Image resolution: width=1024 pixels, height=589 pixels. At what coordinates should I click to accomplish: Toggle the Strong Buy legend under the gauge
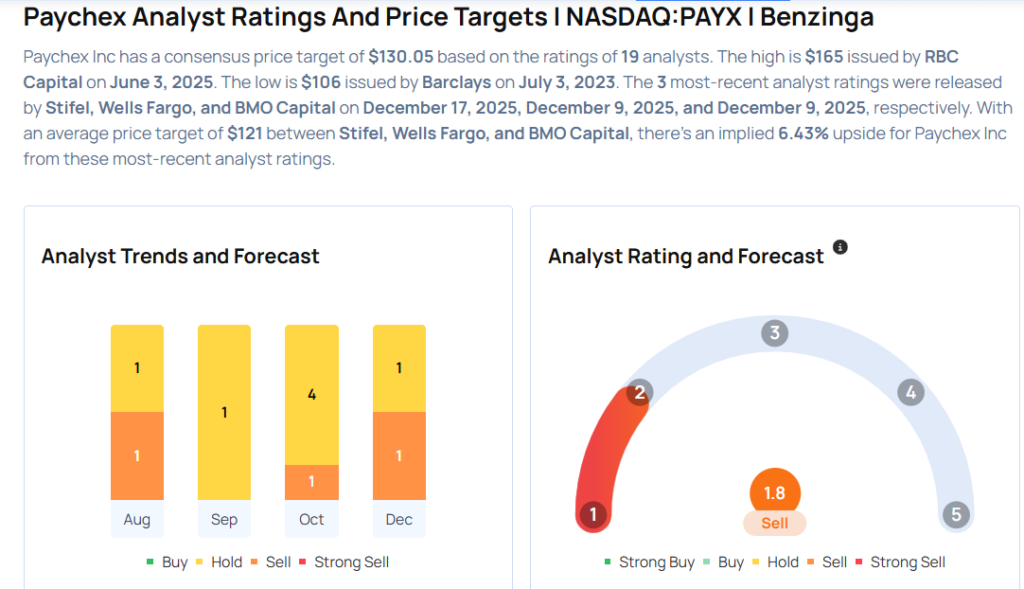click(x=648, y=562)
